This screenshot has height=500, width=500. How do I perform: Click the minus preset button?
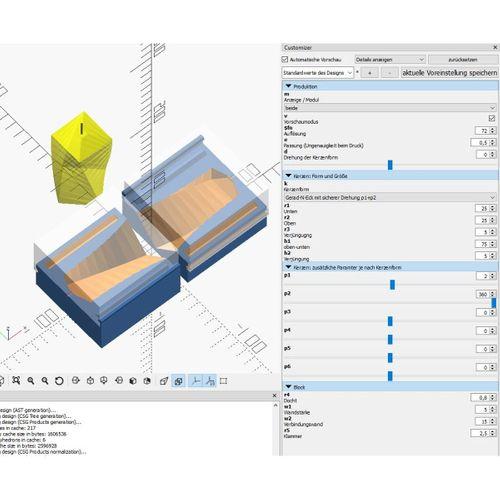point(389,73)
